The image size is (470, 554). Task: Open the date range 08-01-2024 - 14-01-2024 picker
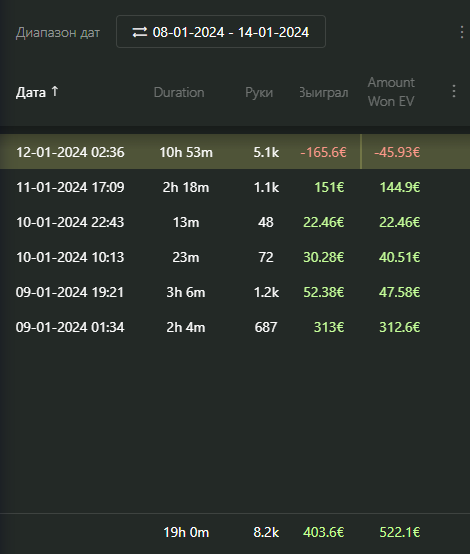click(221, 31)
